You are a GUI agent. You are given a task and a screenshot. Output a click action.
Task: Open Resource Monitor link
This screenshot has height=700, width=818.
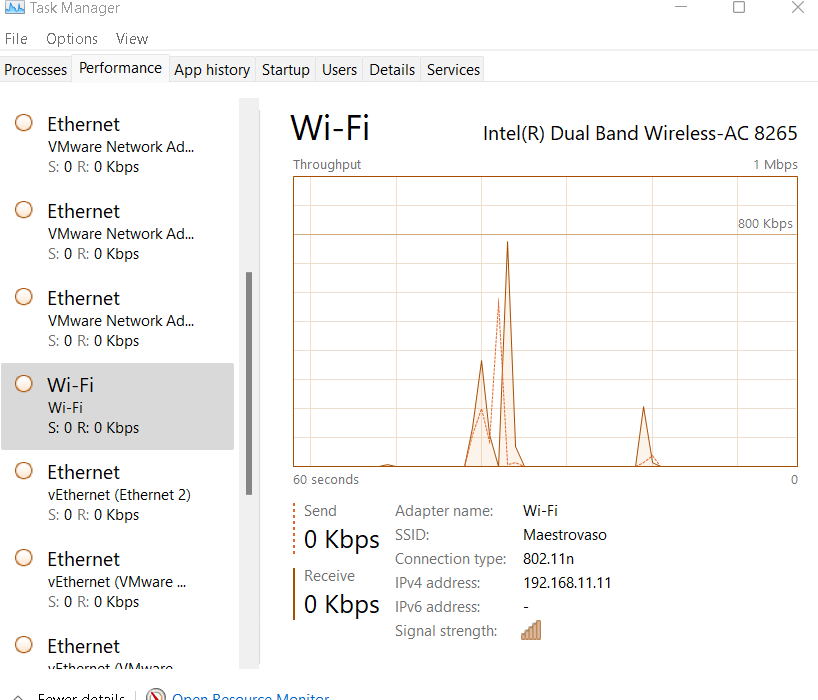(250, 696)
